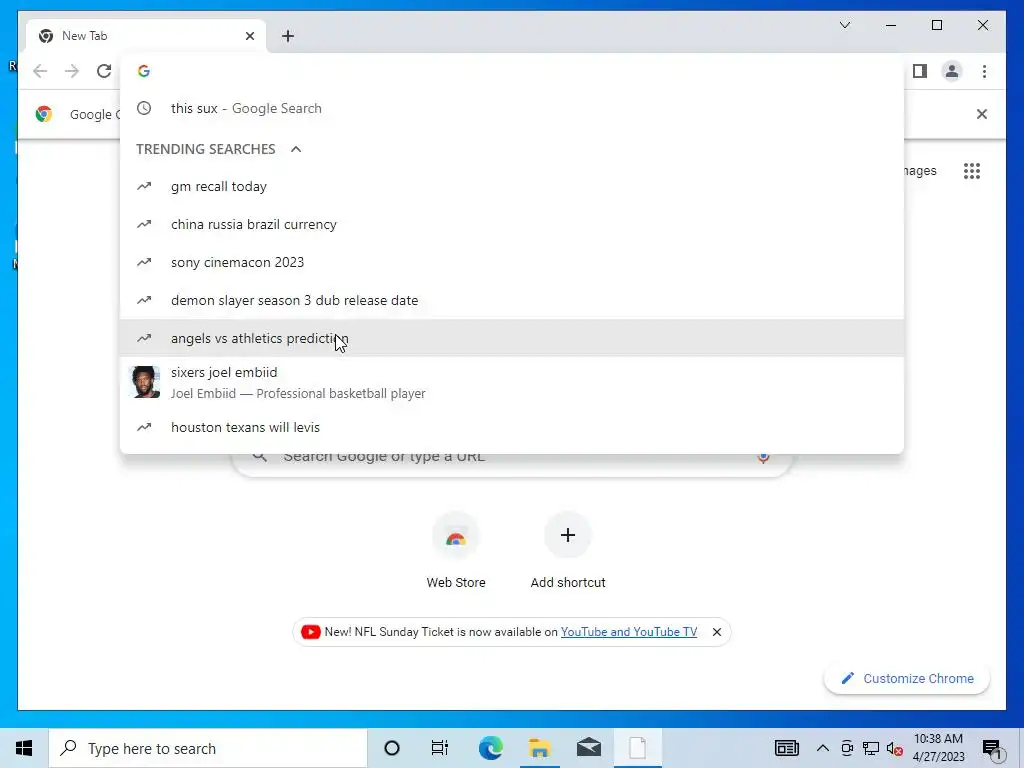Click the blank document taskbar icon
Screen dimensions: 1024x768
(x=637, y=748)
